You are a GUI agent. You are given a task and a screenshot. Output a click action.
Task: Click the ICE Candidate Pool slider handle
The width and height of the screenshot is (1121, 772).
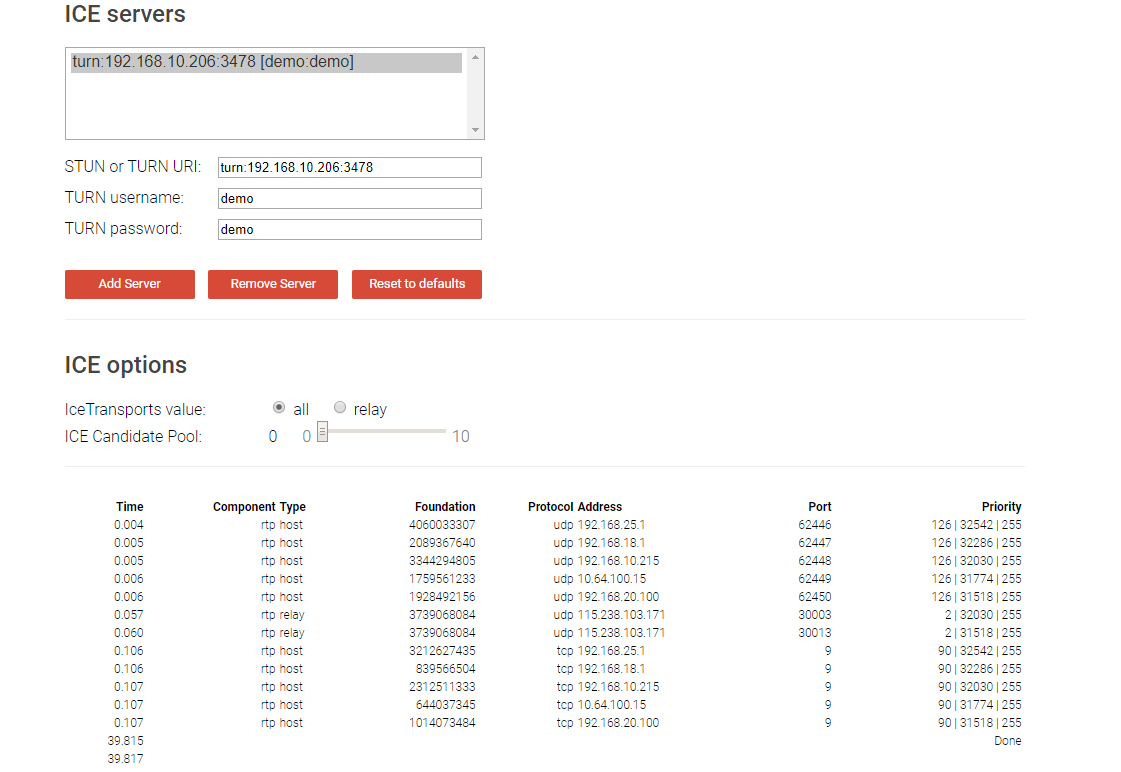click(x=321, y=431)
